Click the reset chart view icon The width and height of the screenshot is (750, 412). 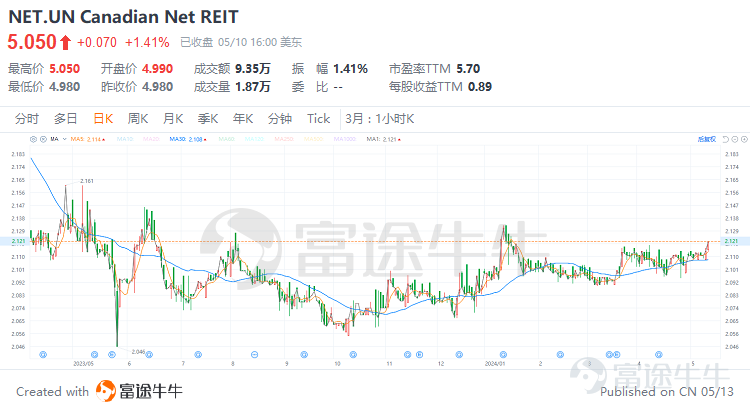[x=726, y=139]
